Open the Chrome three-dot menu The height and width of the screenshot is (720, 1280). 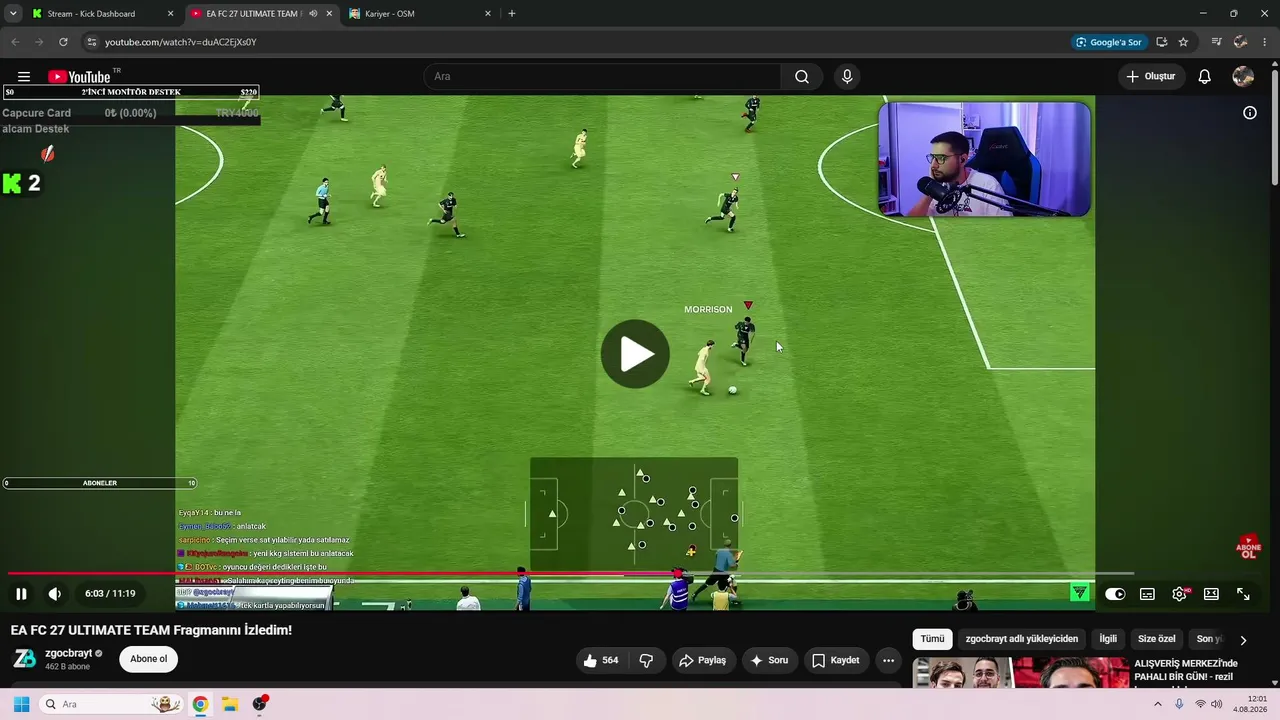coord(1265,42)
